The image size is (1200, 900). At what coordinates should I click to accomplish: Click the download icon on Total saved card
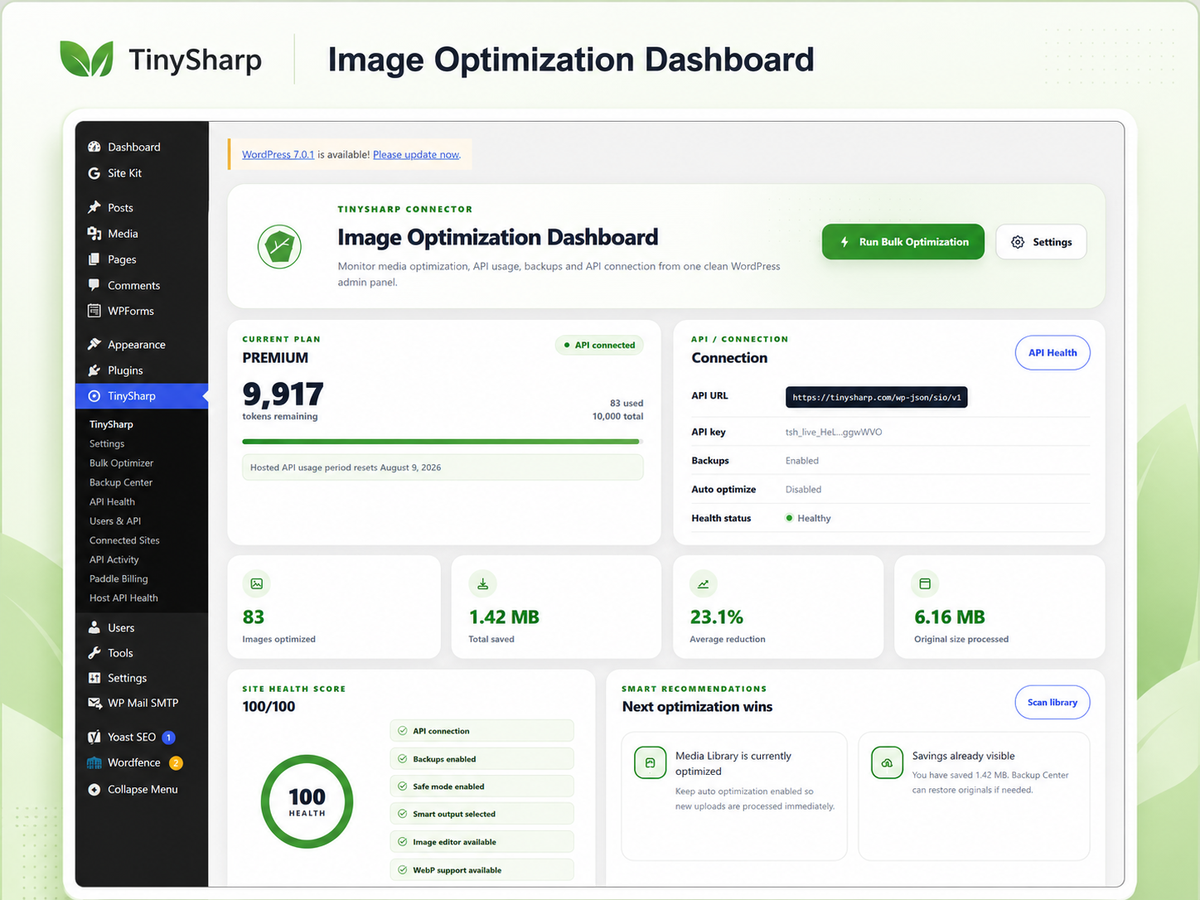point(483,583)
